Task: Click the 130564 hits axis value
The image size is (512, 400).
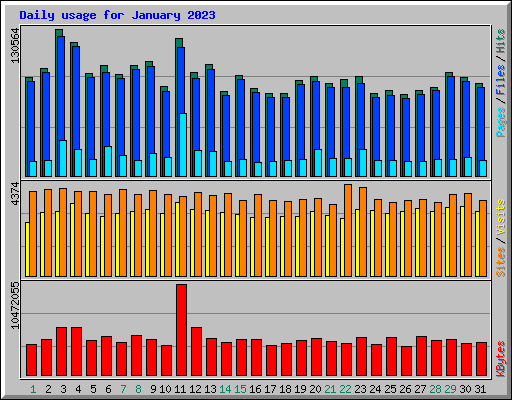Action: tap(15, 46)
